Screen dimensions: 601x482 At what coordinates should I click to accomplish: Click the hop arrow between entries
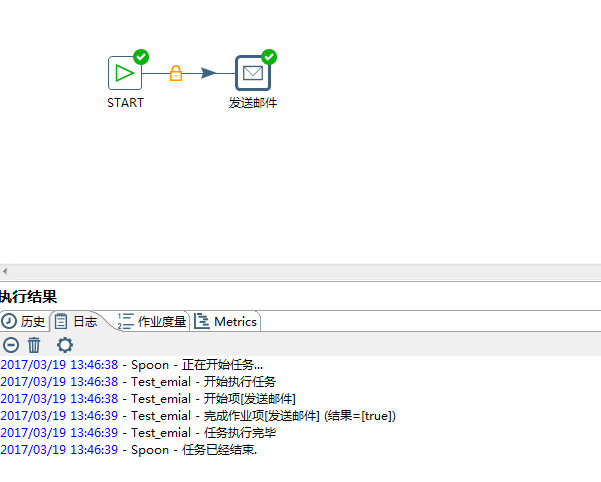coord(209,73)
